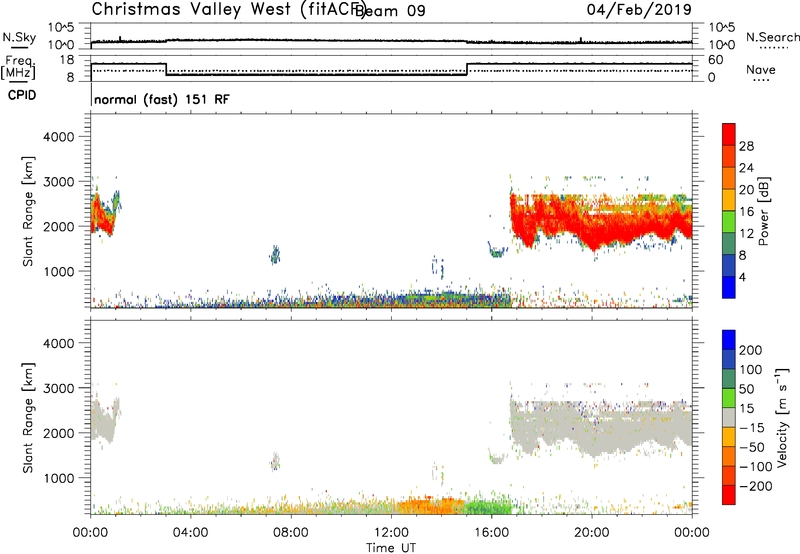Screen dimensions: 800x554
Task: Click the 'Velocity [m s-1]' colorbar title
Action: 782,417
